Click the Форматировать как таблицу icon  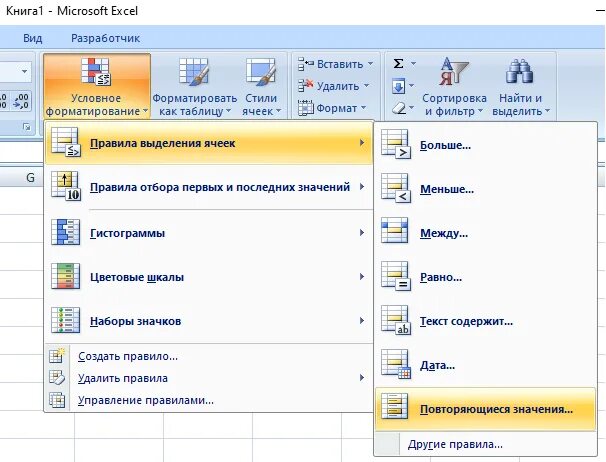click(x=194, y=71)
